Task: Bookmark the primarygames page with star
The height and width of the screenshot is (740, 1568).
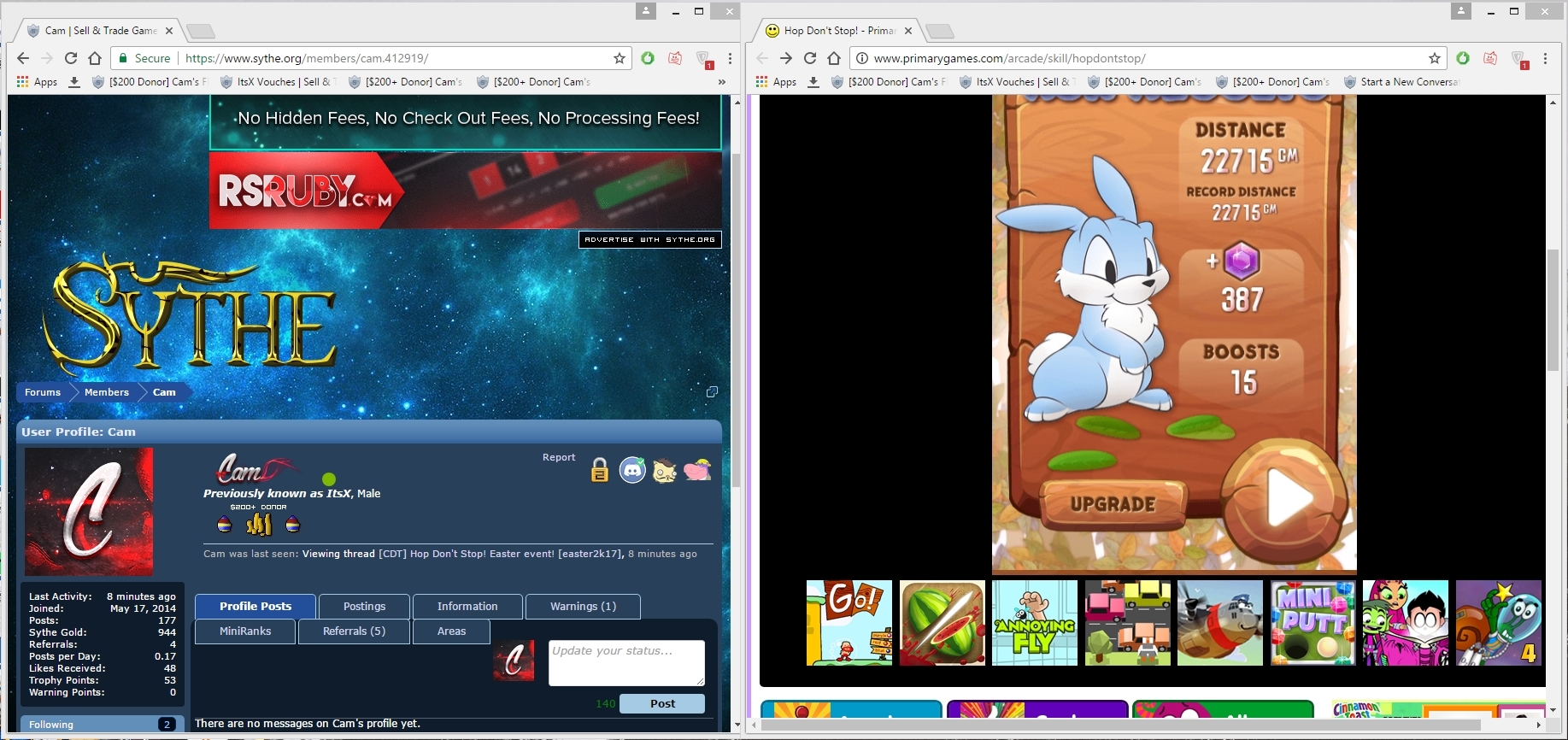Action: [x=1435, y=58]
